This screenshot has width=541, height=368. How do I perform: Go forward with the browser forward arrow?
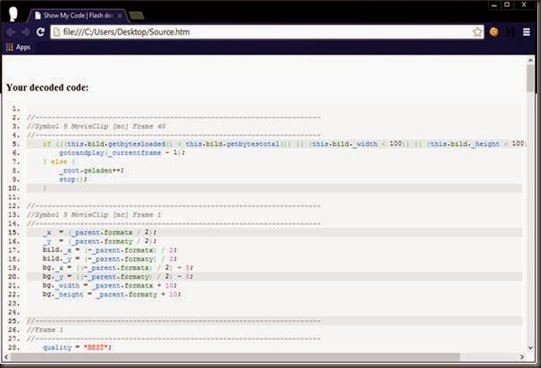pyautogui.click(x=26, y=32)
